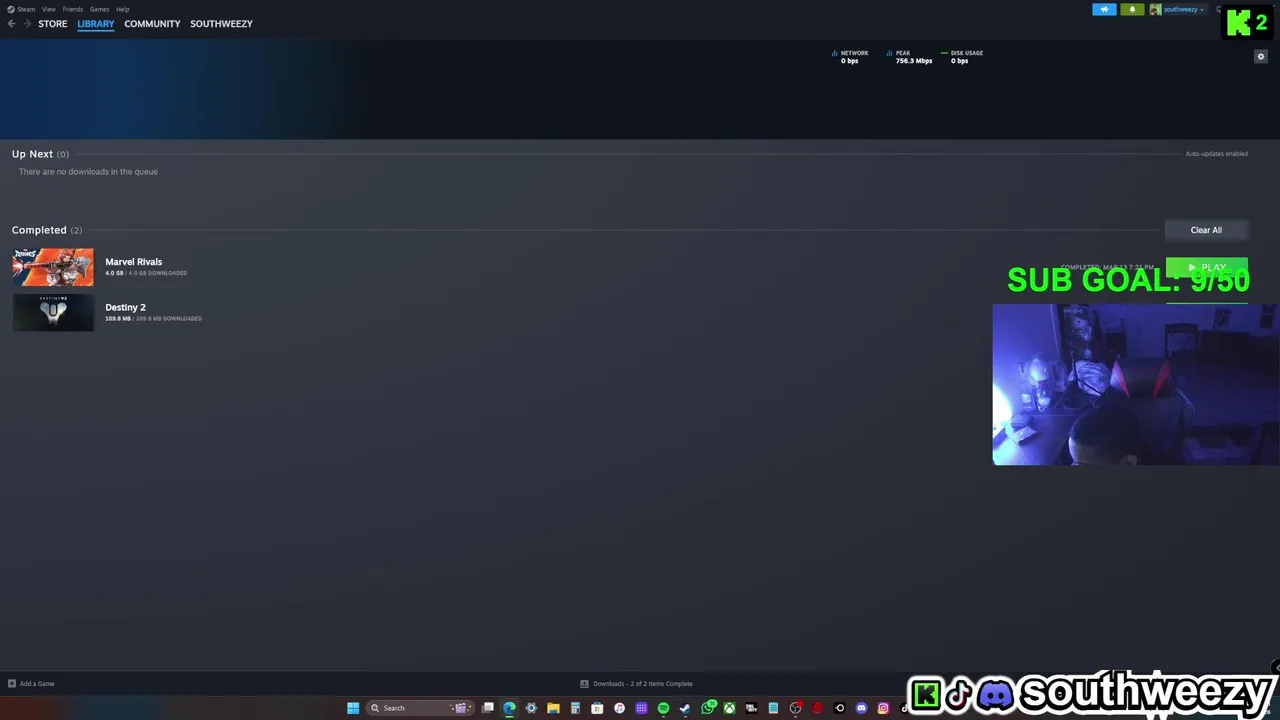
Task: Open Steam announcements megaphone button
Action: [1104, 9]
